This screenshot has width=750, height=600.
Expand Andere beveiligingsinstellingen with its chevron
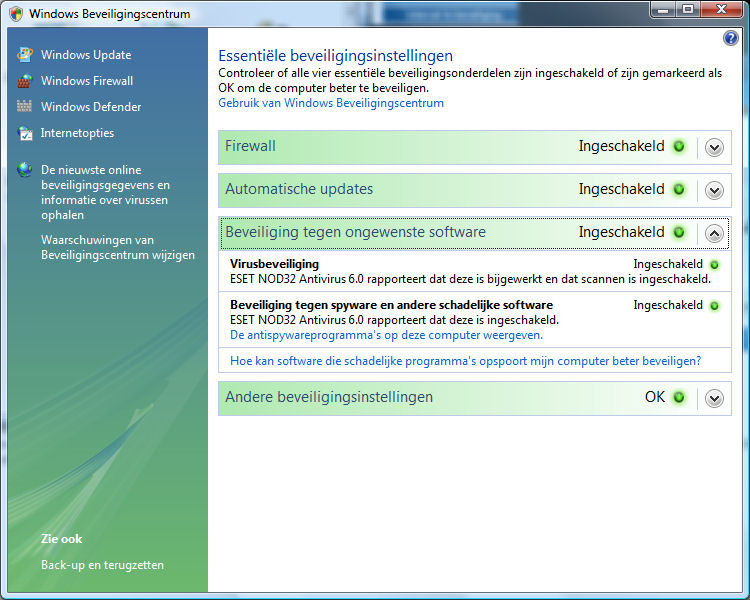714,398
